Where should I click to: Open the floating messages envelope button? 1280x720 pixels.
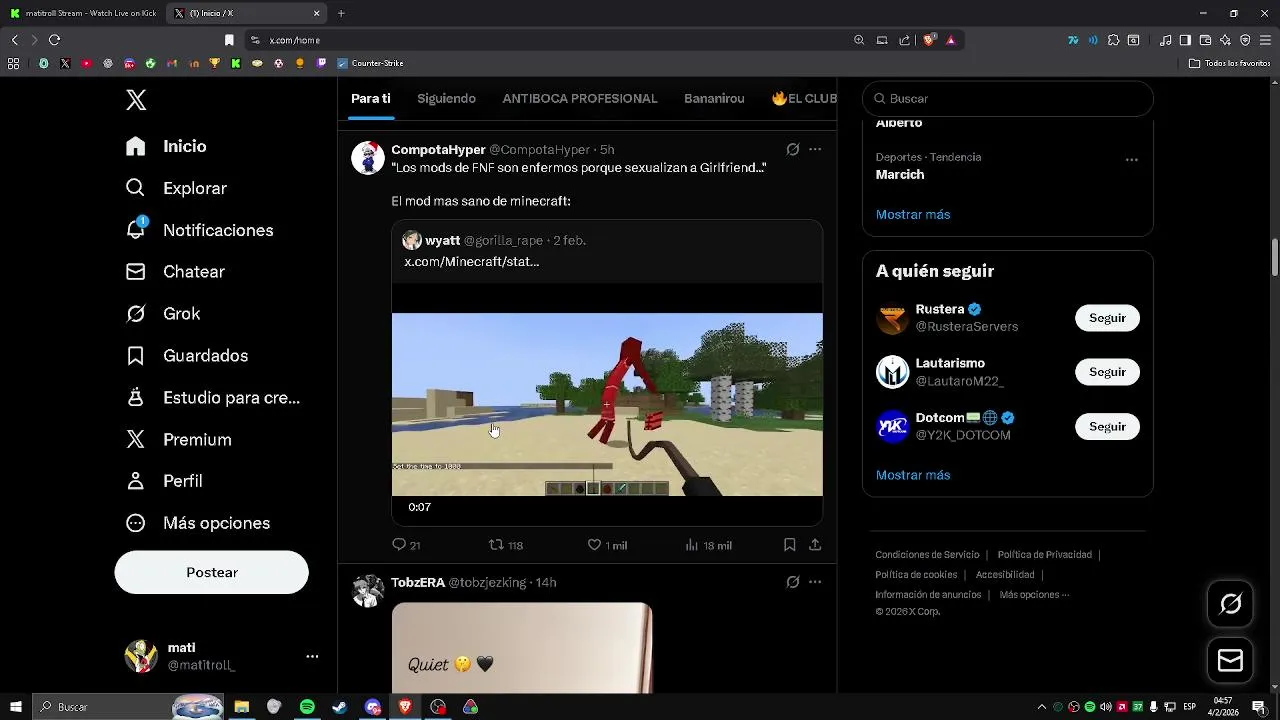(1230, 661)
